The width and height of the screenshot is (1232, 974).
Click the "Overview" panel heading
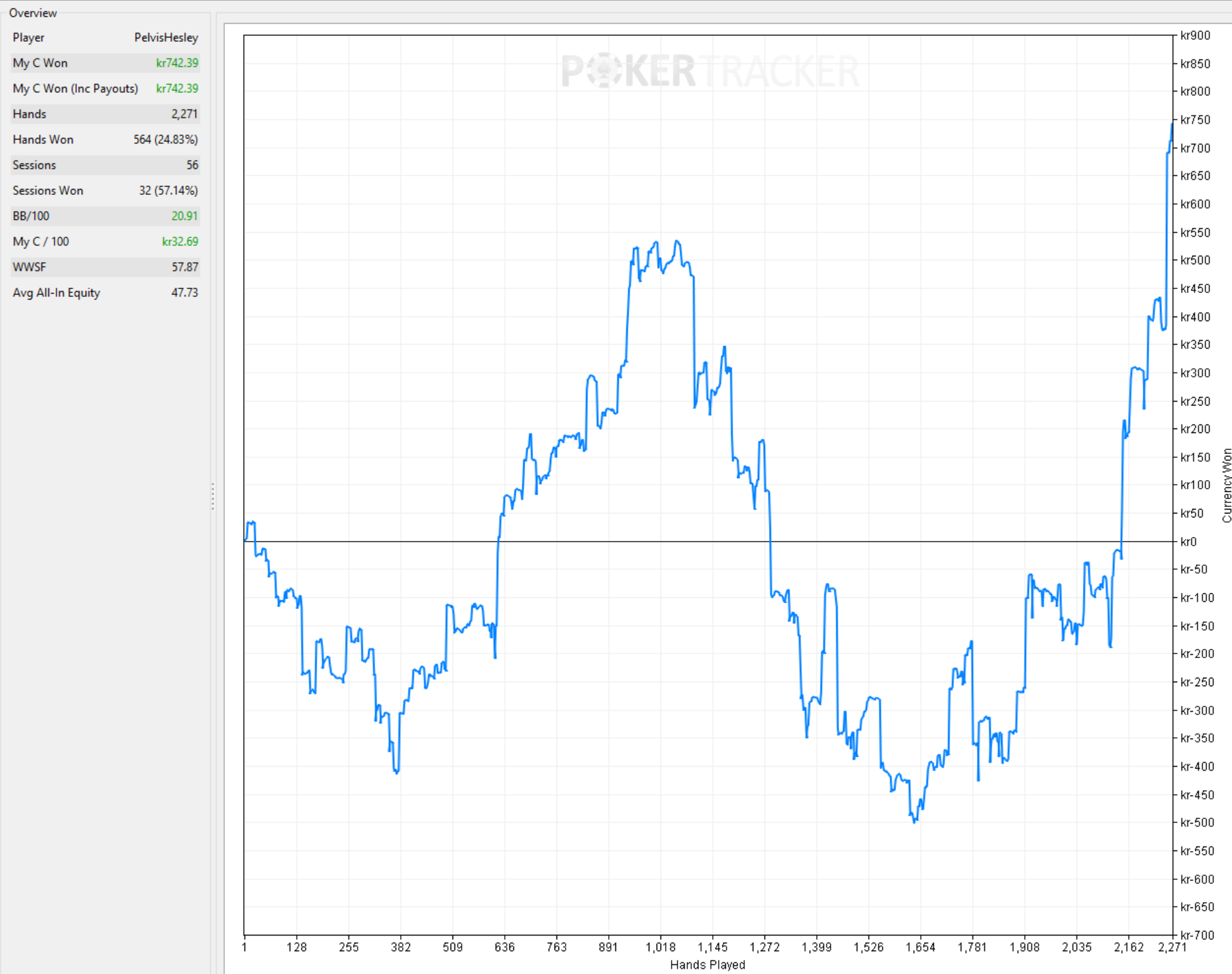(33, 12)
